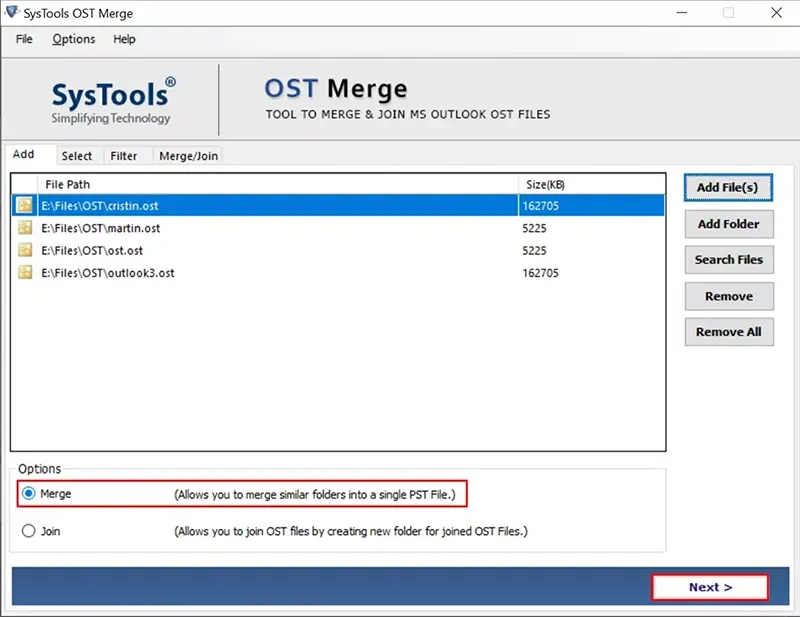Select the E:\Files\OST\ost.ost row
Viewport: 800px width, 617px height.
[x=338, y=250]
